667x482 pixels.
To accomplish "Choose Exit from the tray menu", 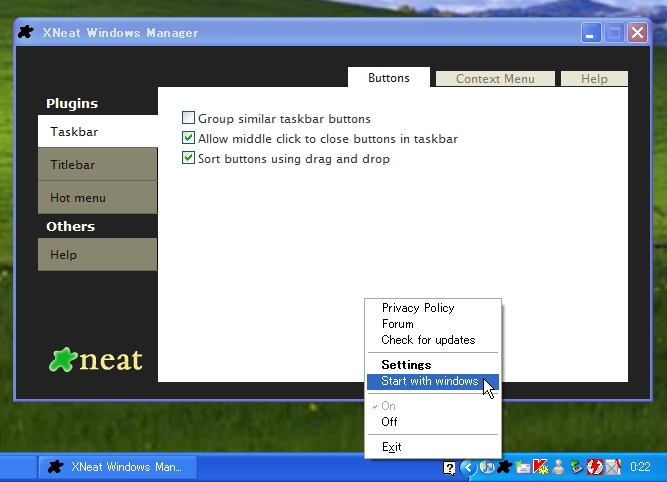I will click(x=433, y=447).
